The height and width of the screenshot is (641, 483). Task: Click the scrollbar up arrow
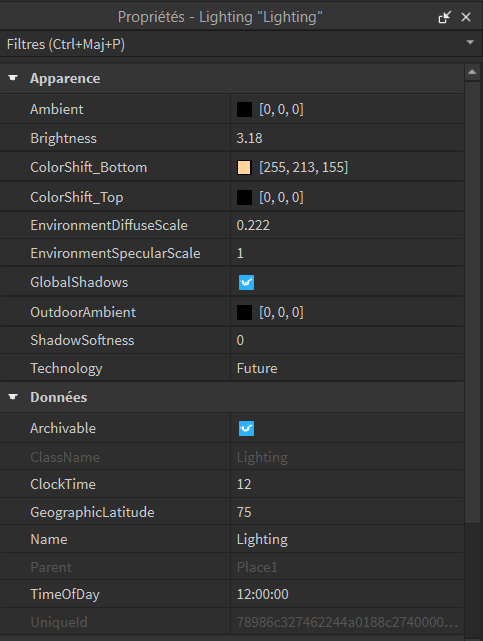[472, 72]
